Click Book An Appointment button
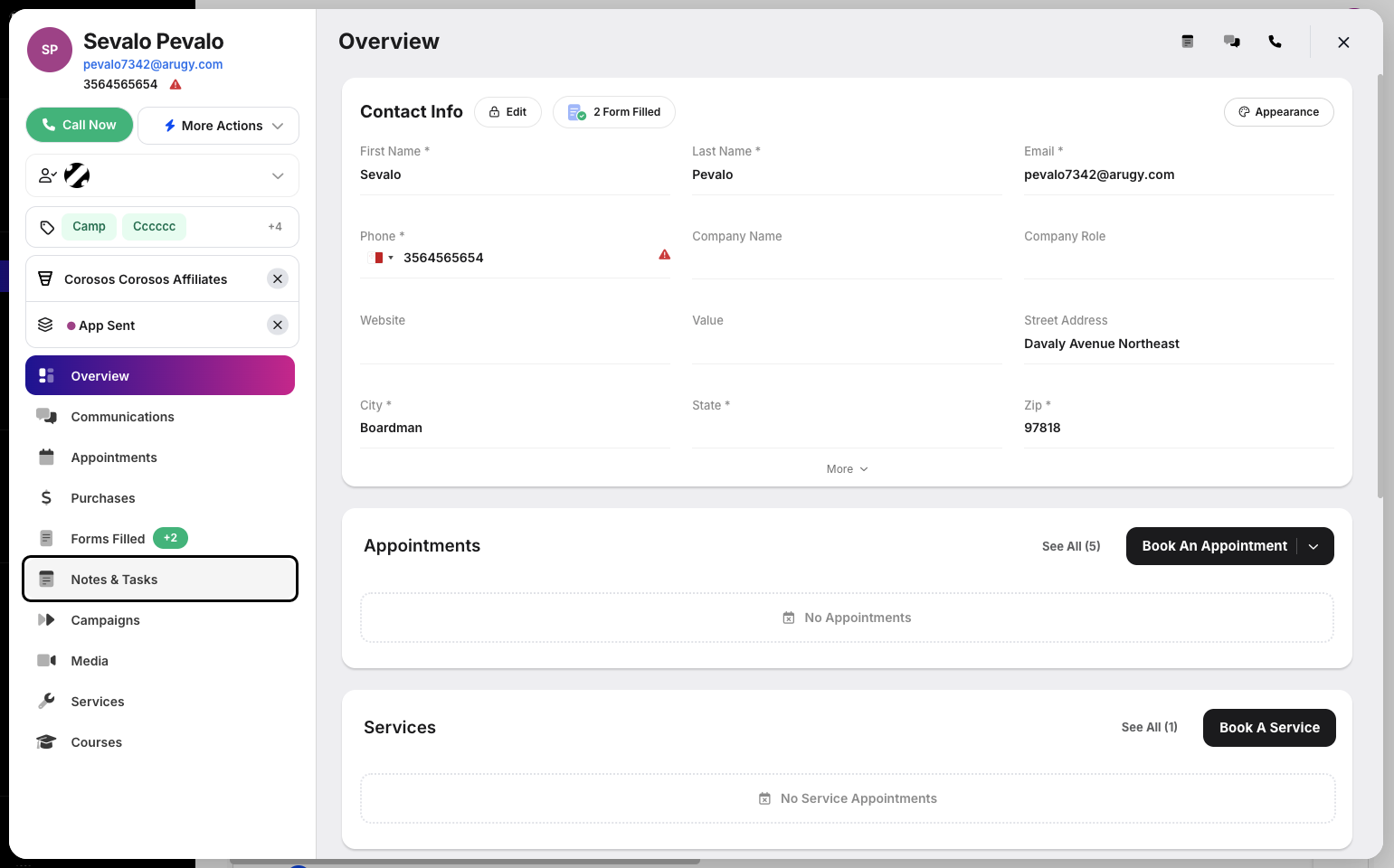Image resolution: width=1394 pixels, height=868 pixels. pyautogui.click(x=1214, y=546)
